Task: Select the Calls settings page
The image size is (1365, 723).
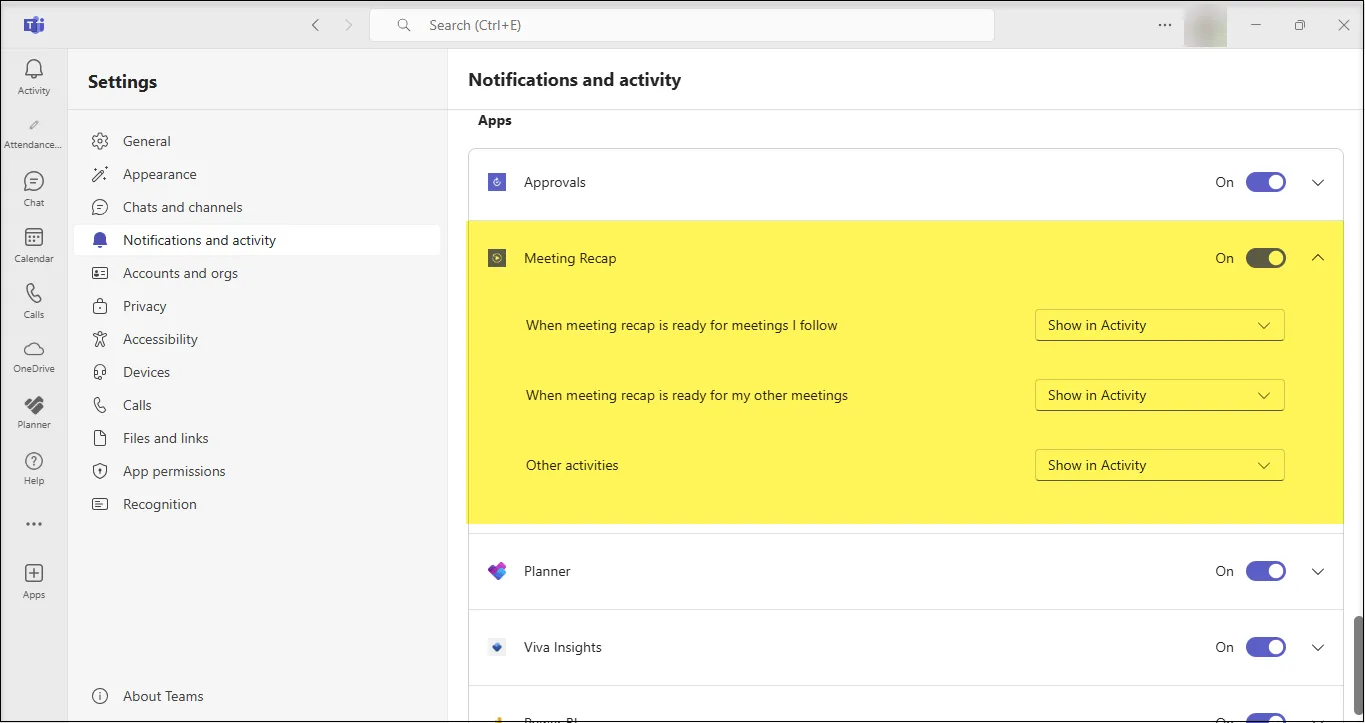Action: point(257,405)
